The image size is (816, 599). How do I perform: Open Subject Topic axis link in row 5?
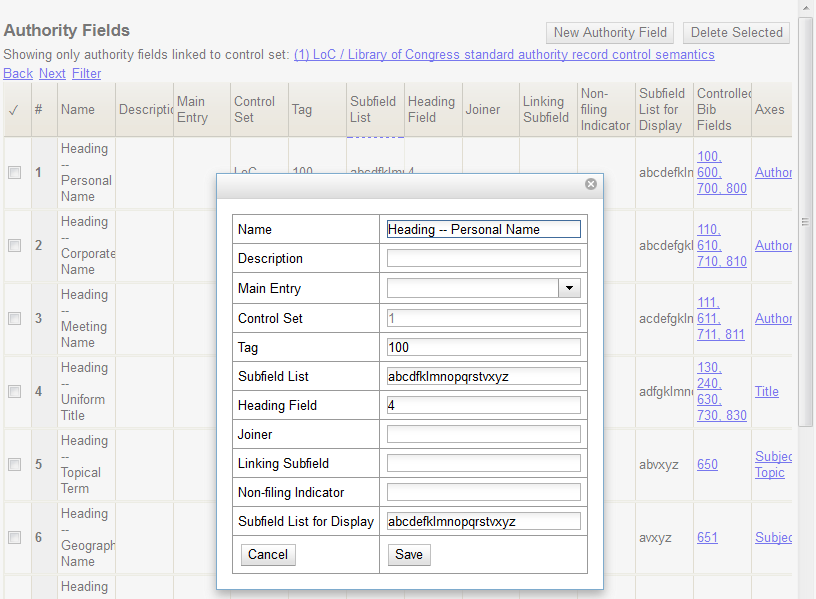click(x=773, y=464)
